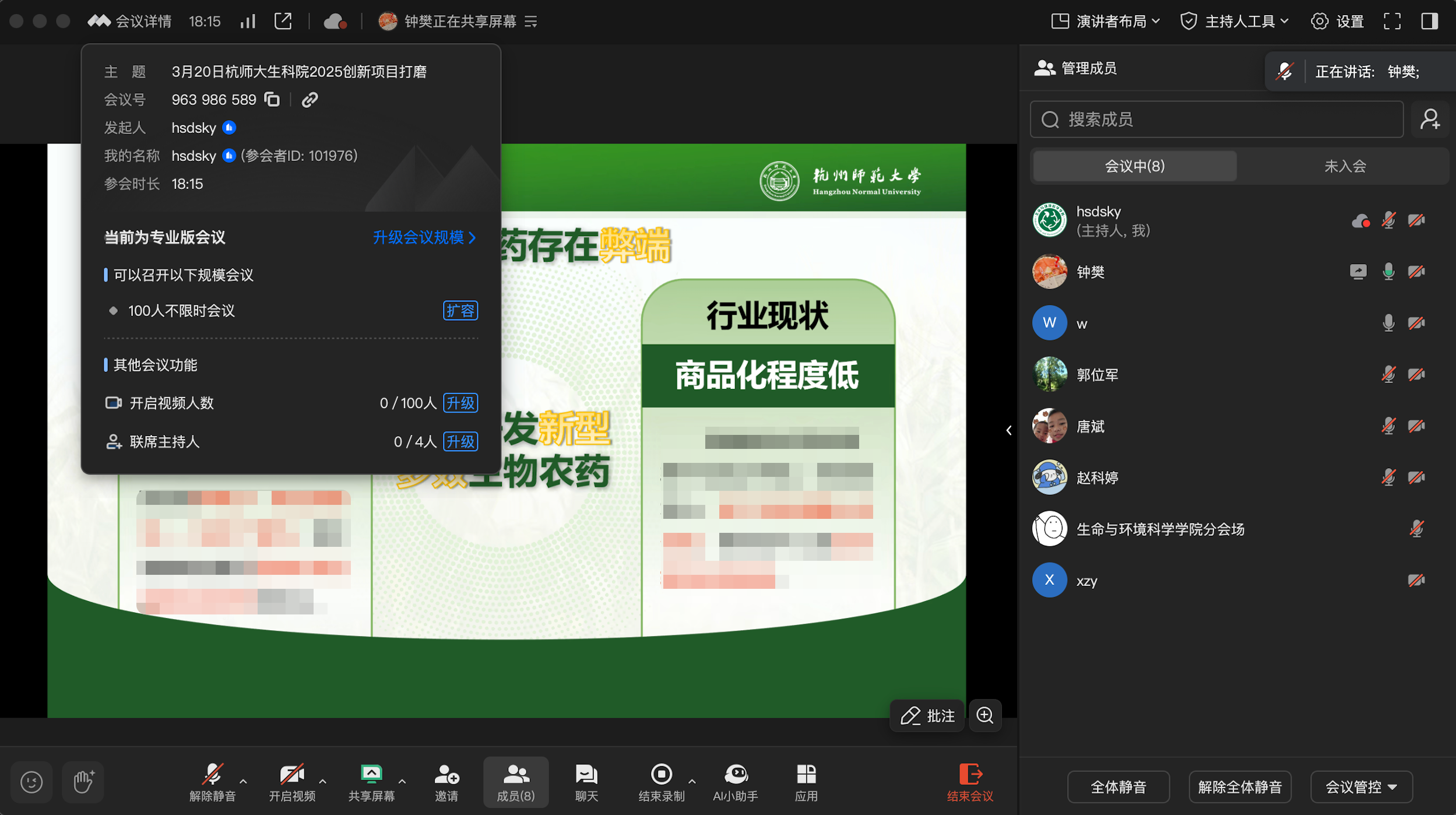This screenshot has width=1456, height=815.
Task: Open the annotation (批注) pen tool
Action: [x=927, y=715]
